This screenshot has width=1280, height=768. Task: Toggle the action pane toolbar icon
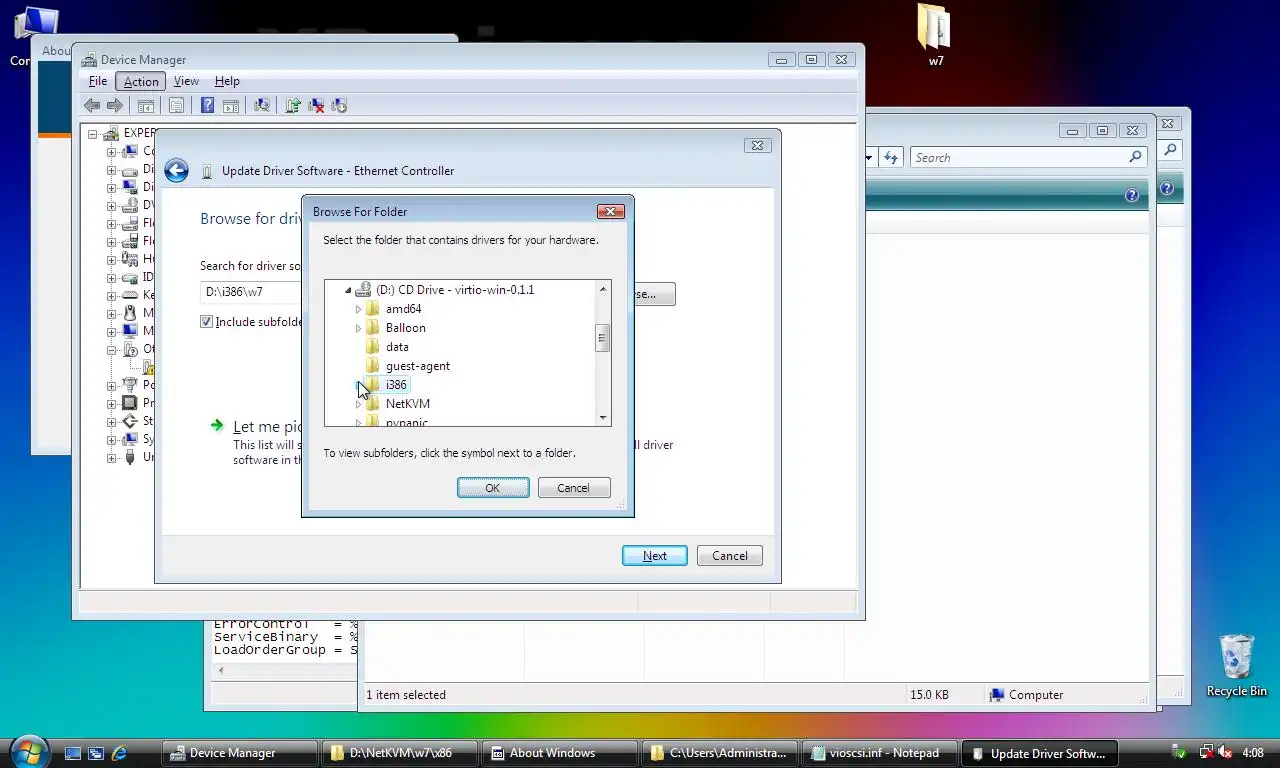click(230, 105)
